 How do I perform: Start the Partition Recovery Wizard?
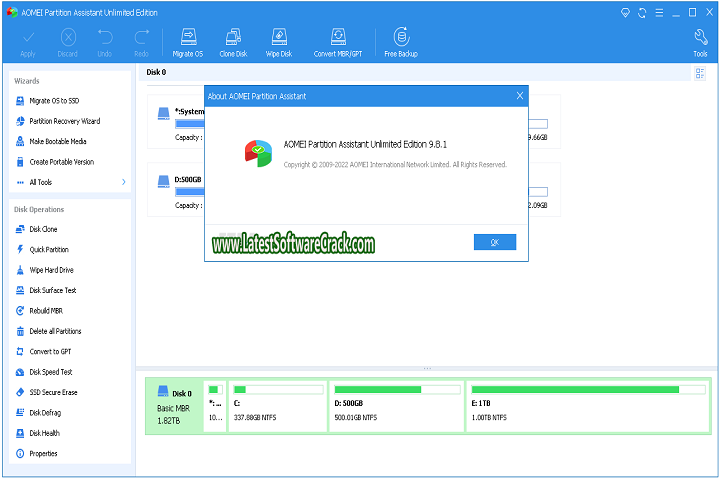pos(64,121)
